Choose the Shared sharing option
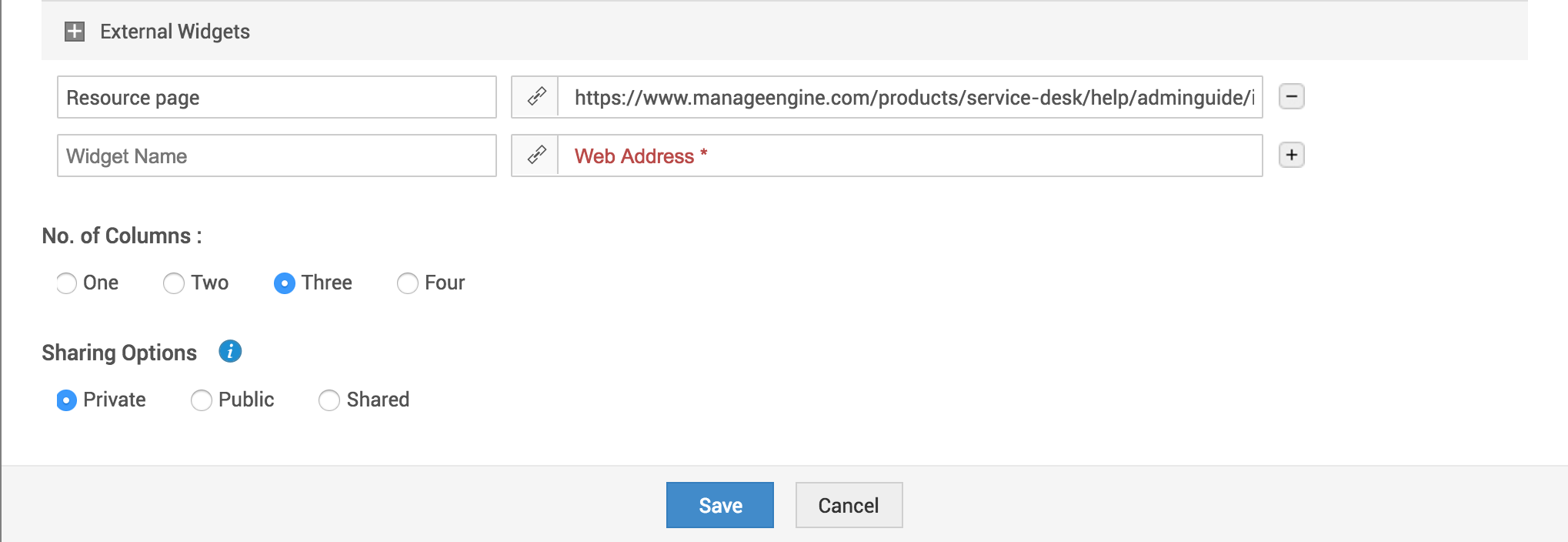1568x542 pixels. point(329,400)
